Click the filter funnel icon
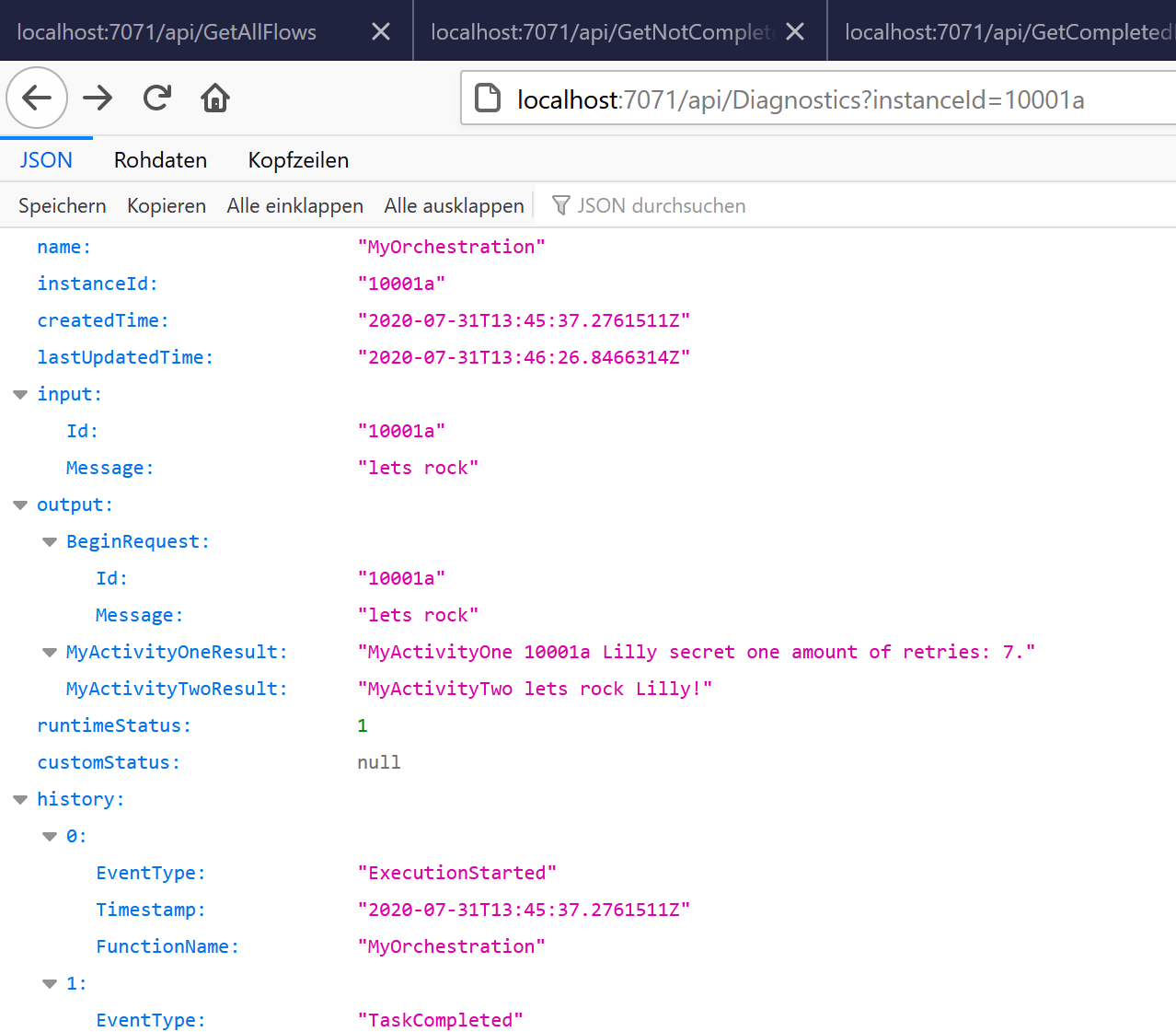This screenshot has height=1032, width=1176. pyautogui.click(x=560, y=205)
